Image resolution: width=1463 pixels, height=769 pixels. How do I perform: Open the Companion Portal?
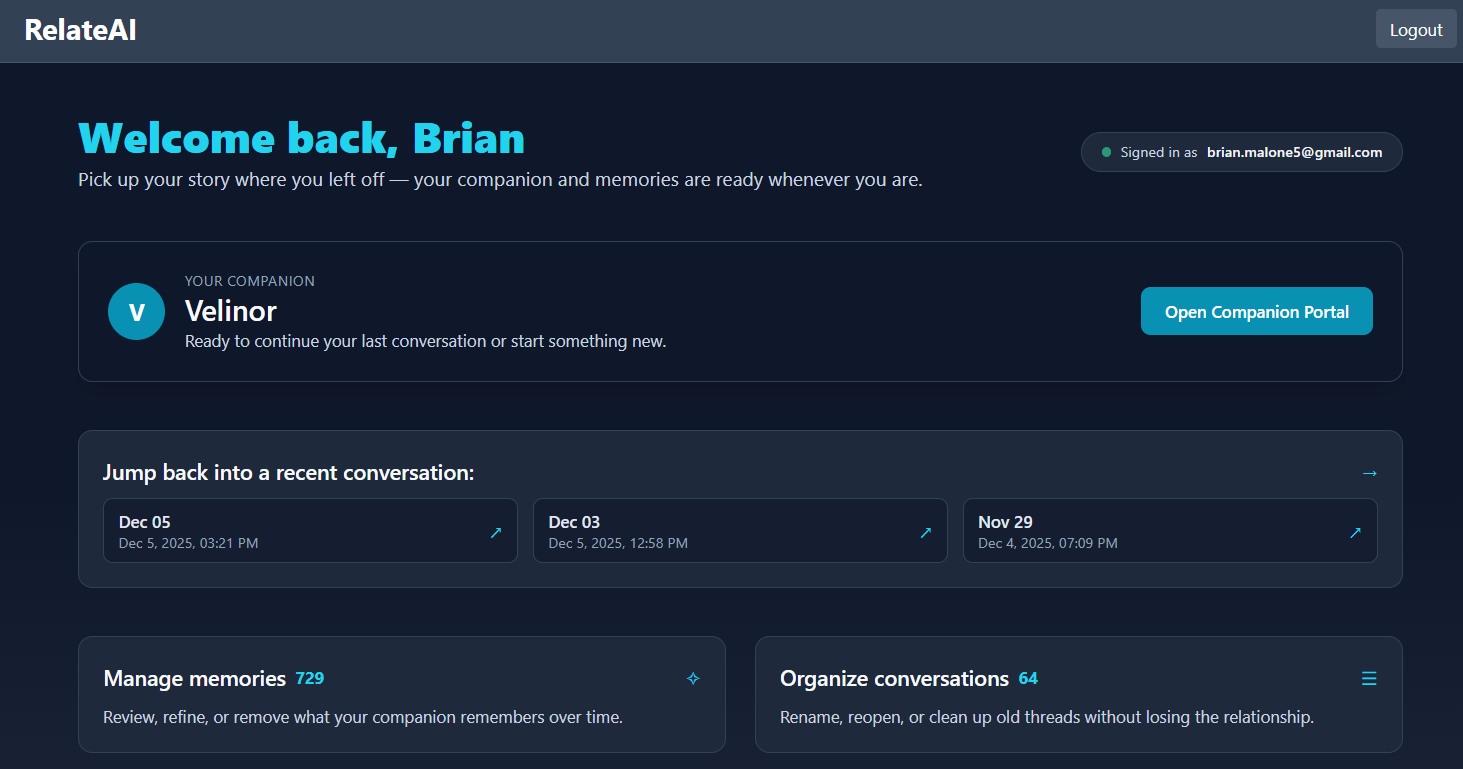pyautogui.click(x=1256, y=311)
